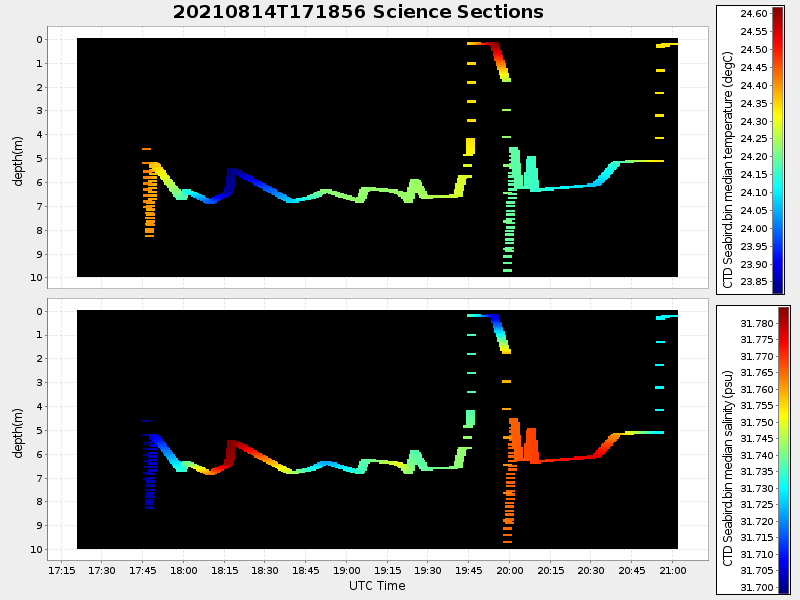Click depth tick 10 on temperature plot
This screenshot has height=600, width=800.
click(36, 278)
